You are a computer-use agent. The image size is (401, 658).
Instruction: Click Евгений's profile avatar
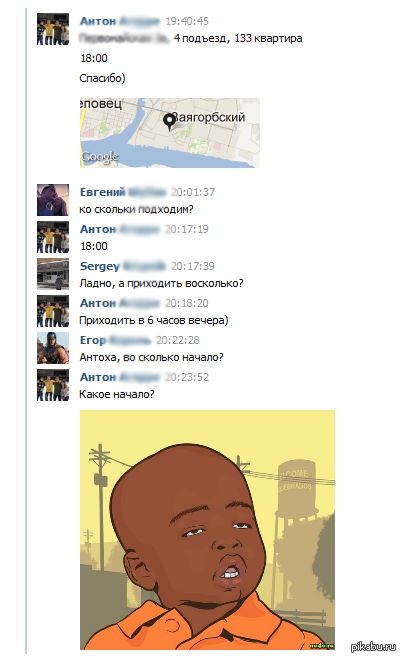(53, 200)
